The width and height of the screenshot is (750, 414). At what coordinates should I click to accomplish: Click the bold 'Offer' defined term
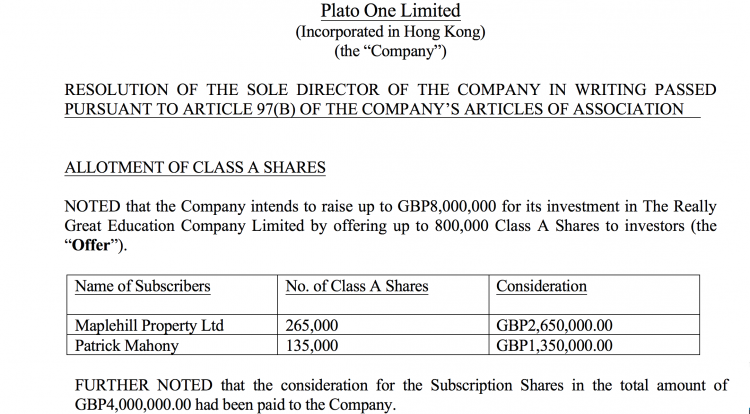[x=90, y=245]
